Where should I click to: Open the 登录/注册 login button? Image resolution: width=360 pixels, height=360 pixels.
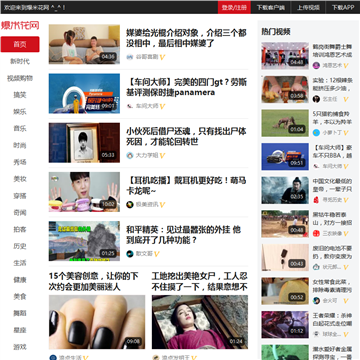[x=234, y=7]
